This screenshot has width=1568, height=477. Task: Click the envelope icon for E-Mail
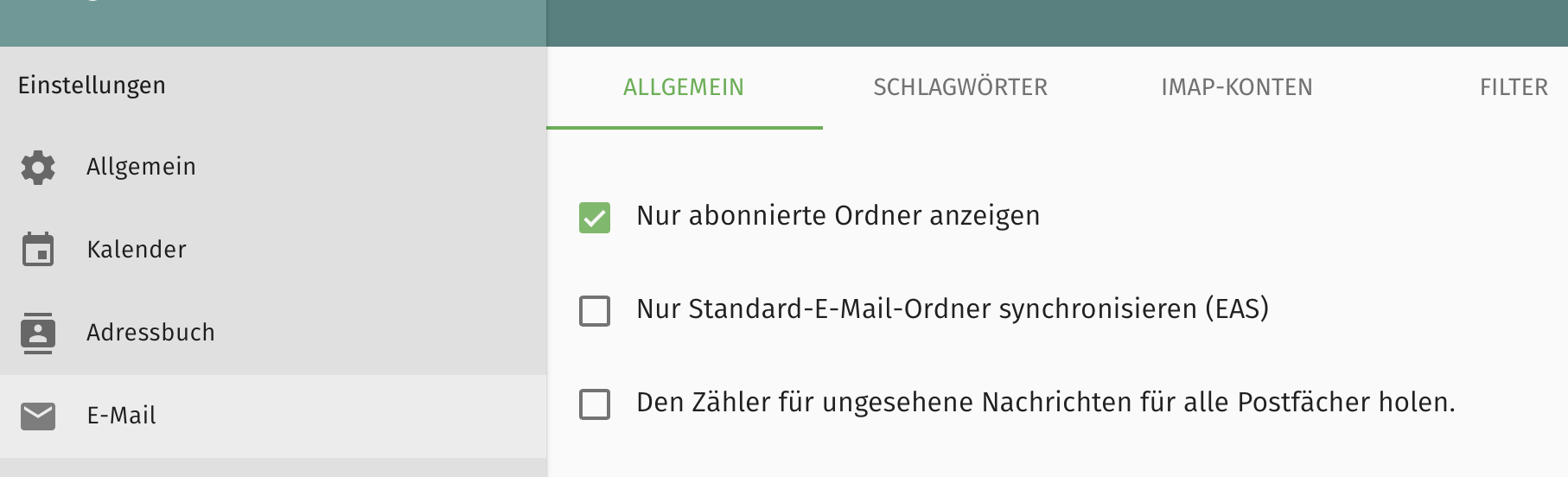pyautogui.click(x=38, y=416)
